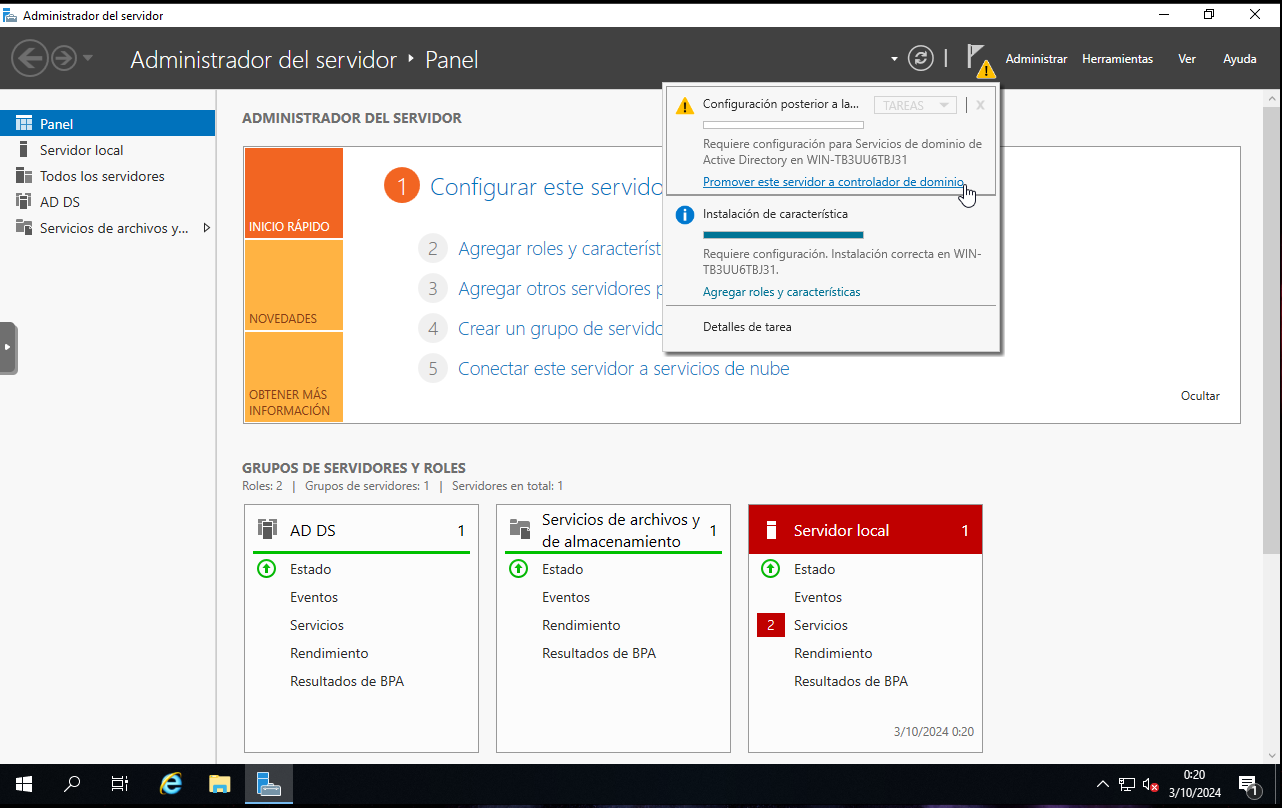Image resolution: width=1282 pixels, height=808 pixels.
Task: Click the Panel dashboard icon in sidebar
Action: 24,124
